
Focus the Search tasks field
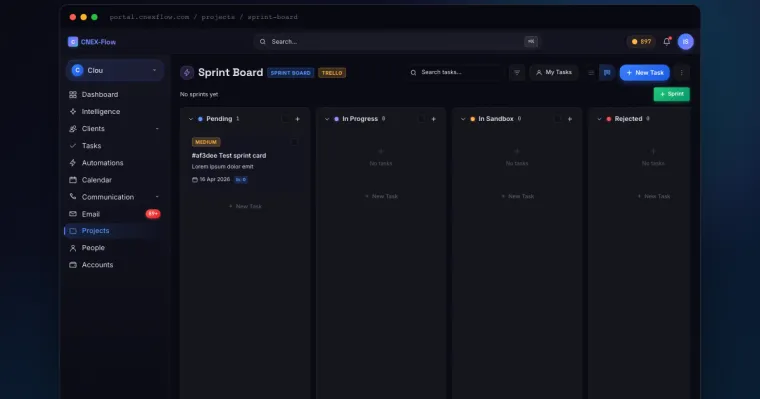[x=455, y=73]
